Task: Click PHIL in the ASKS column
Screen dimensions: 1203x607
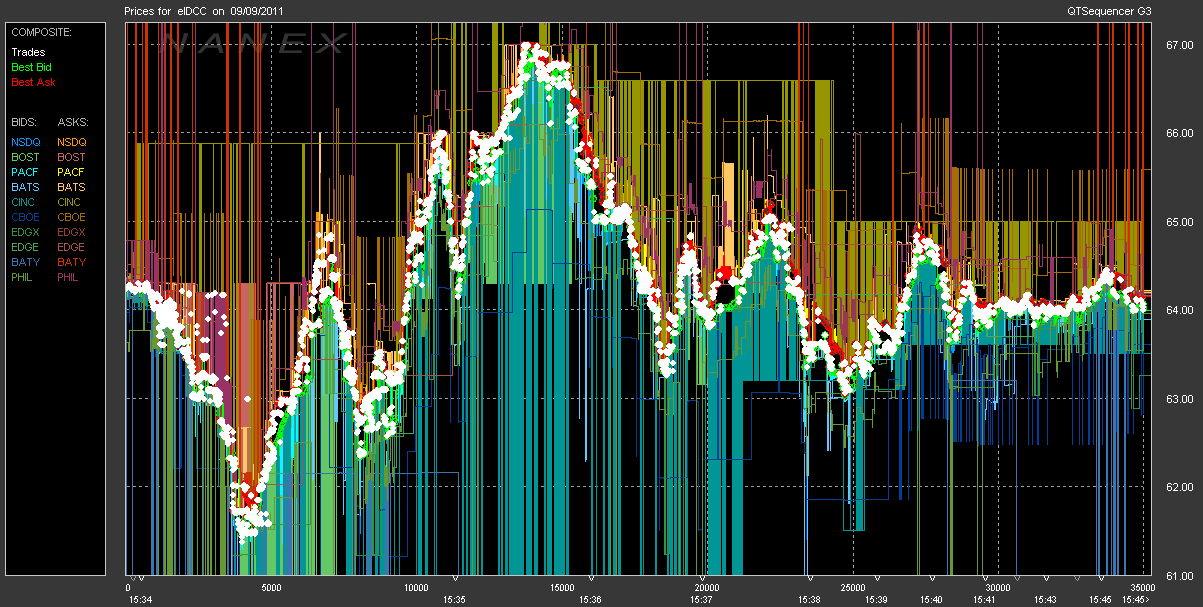Action: tap(70, 277)
